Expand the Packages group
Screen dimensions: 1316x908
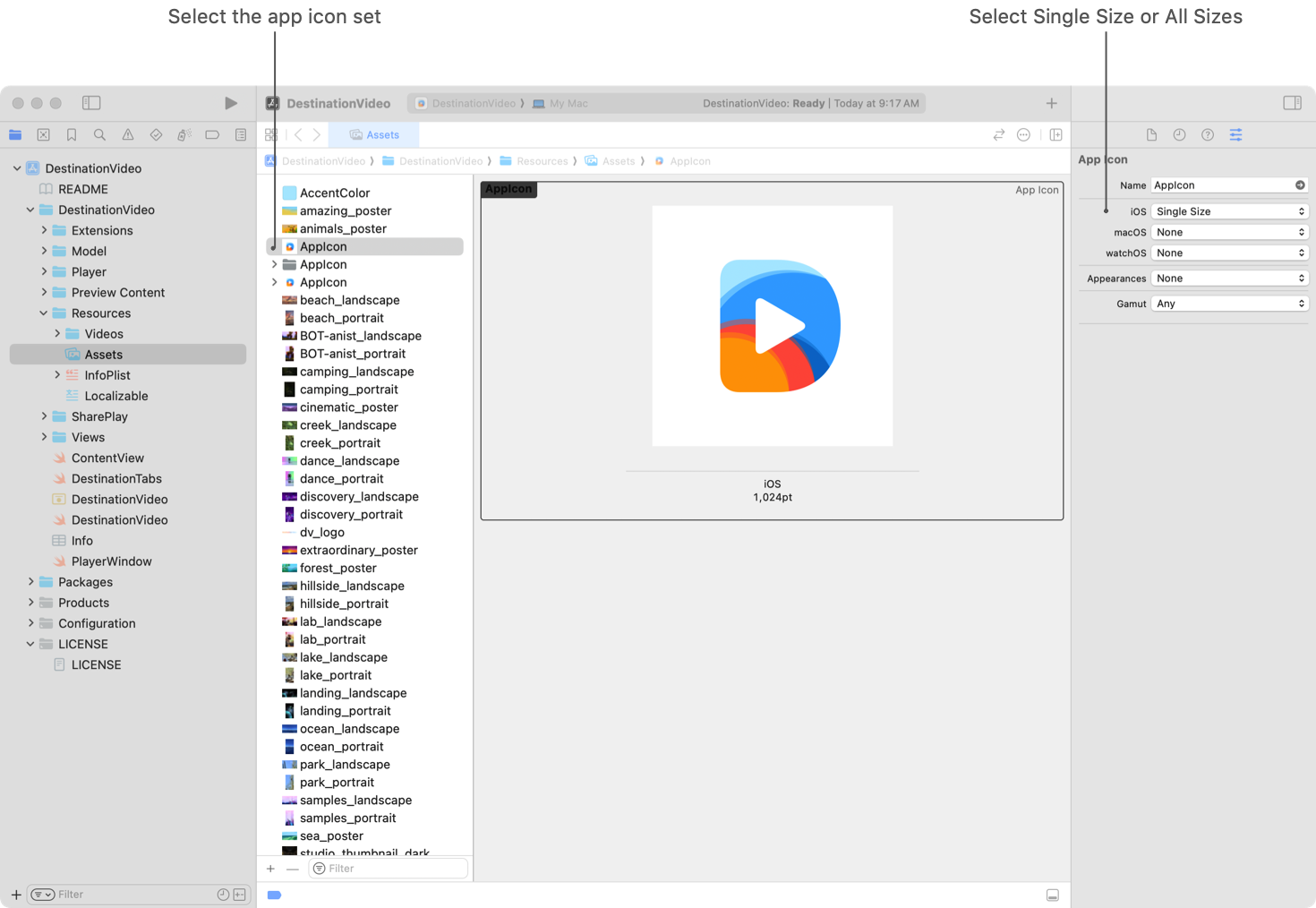[30, 582]
